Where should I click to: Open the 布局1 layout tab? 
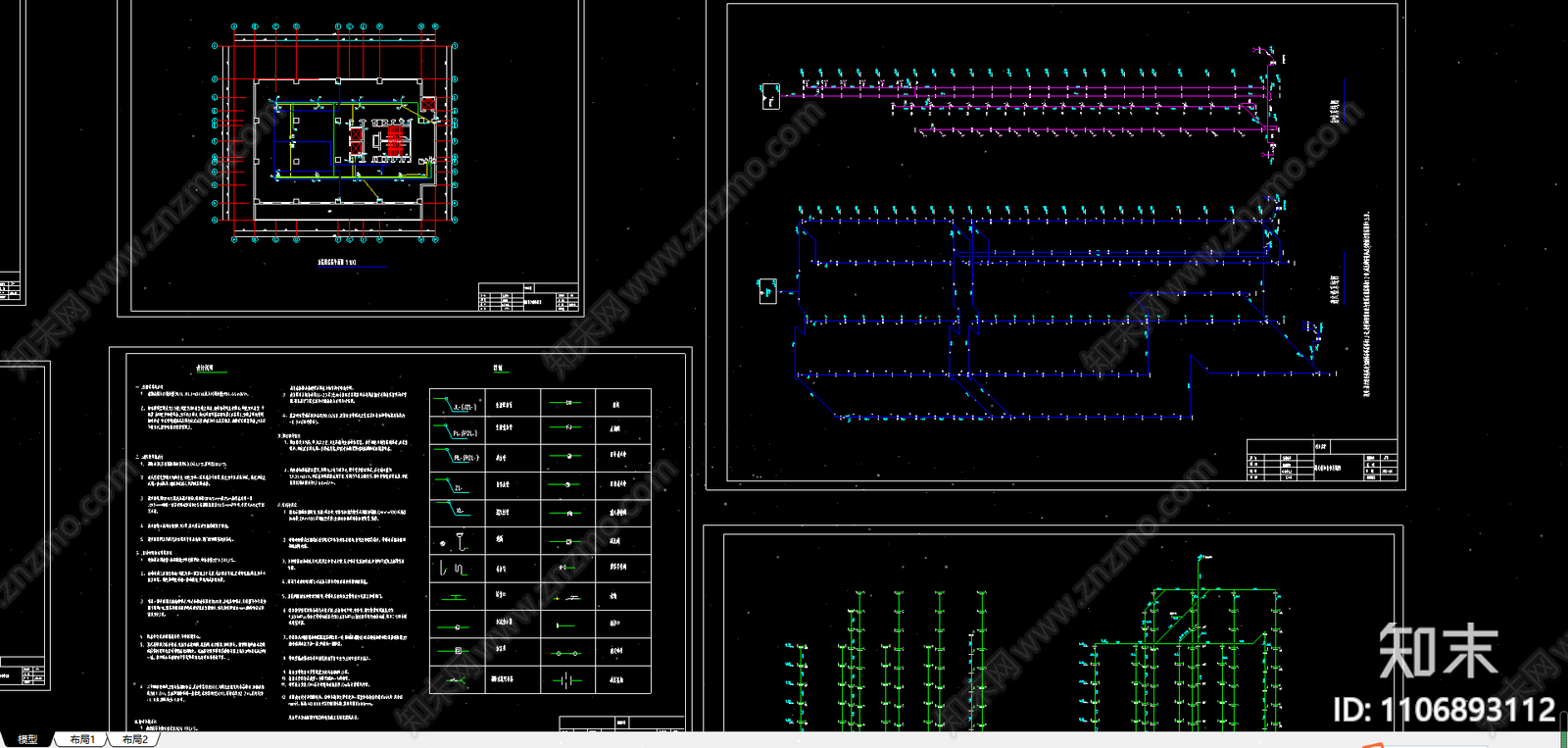pyautogui.click(x=82, y=739)
